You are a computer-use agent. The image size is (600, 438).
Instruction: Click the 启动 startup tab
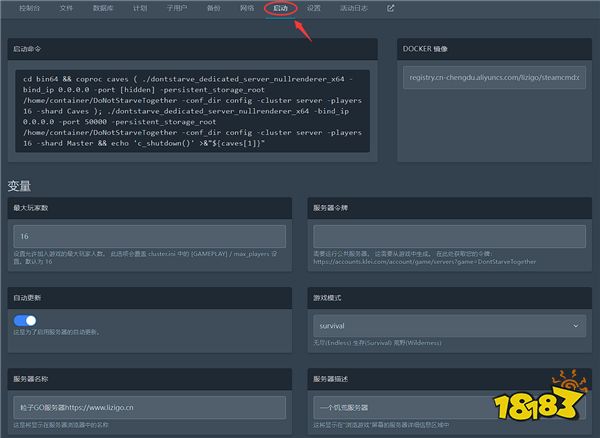tap(281, 8)
